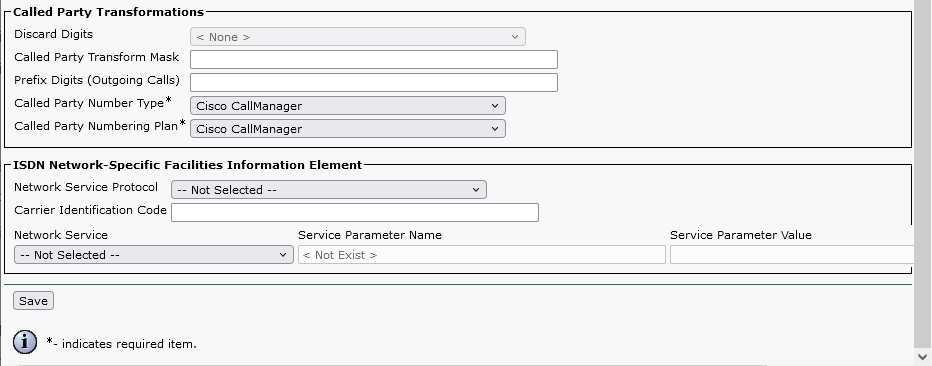Click the Prefix Digits (Outgoing Calls) field
The image size is (932, 366).
(374, 83)
